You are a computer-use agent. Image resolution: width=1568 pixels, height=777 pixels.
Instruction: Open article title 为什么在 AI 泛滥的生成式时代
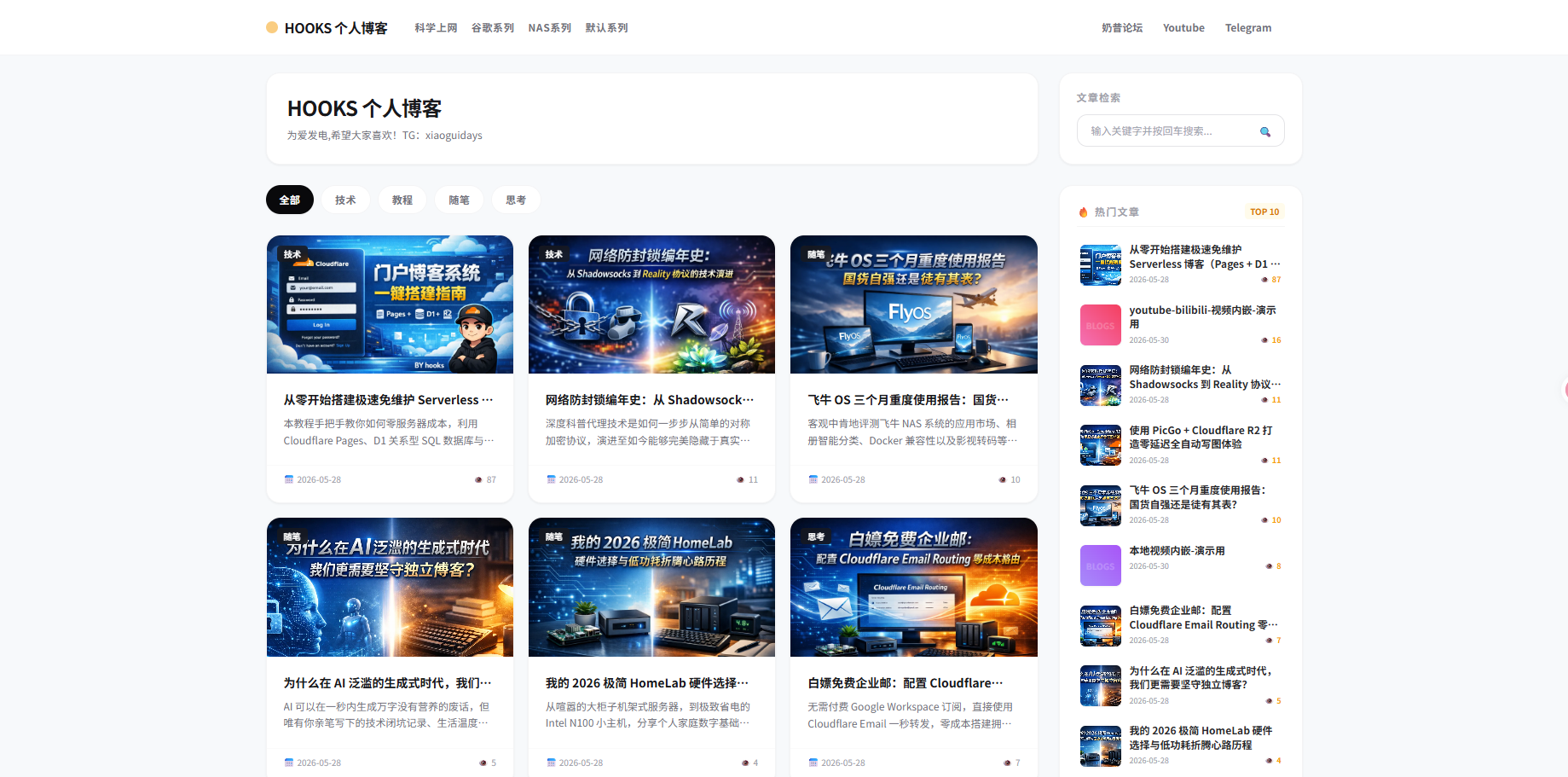(x=388, y=683)
